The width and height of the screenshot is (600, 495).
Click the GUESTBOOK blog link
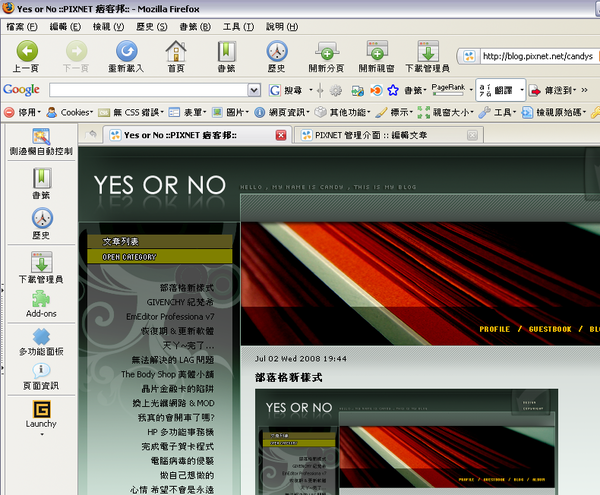click(x=550, y=329)
